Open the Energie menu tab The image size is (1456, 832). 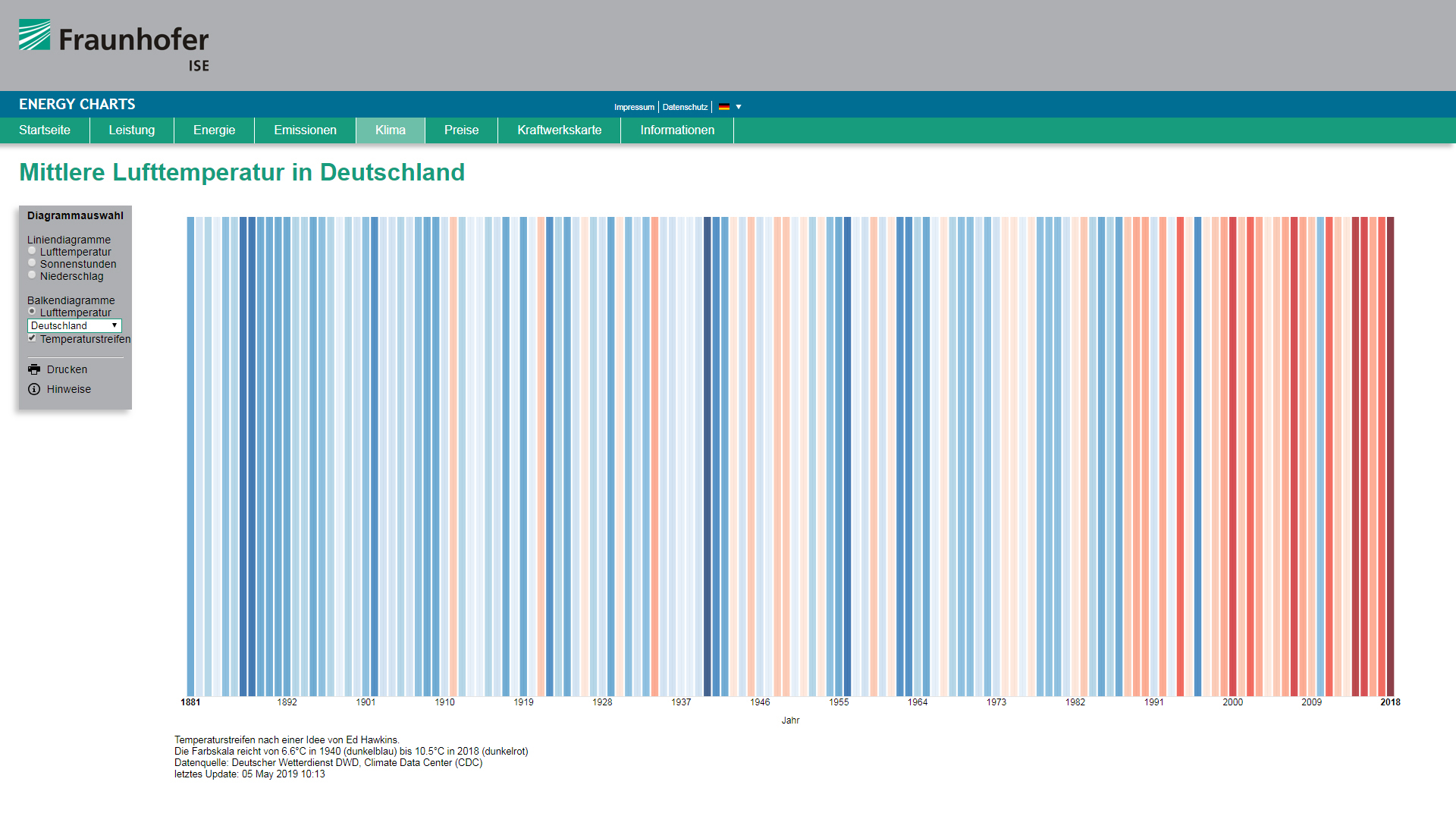click(x=214, y=130)
